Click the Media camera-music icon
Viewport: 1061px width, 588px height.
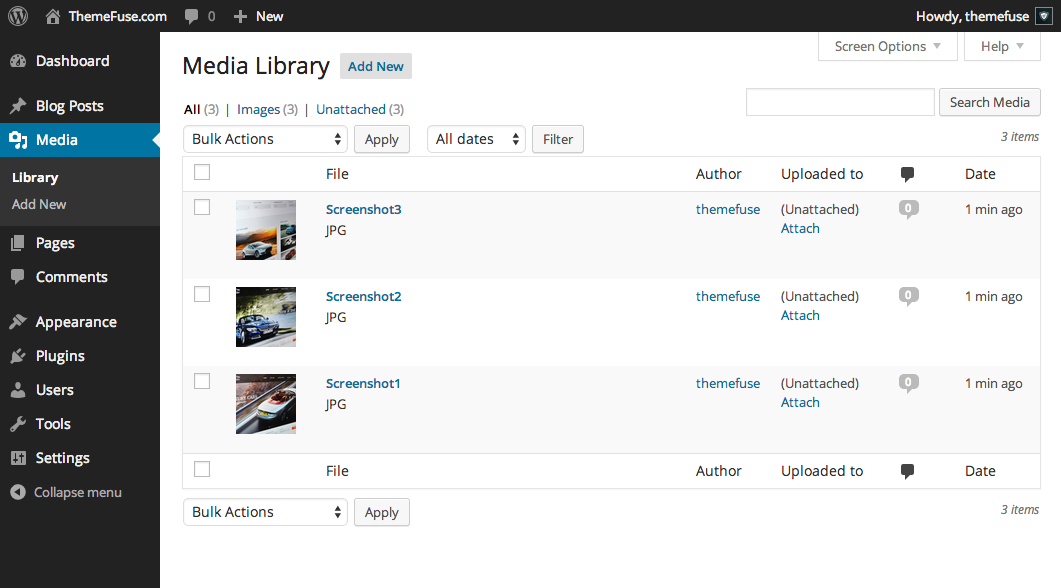[x=18, y=140]
